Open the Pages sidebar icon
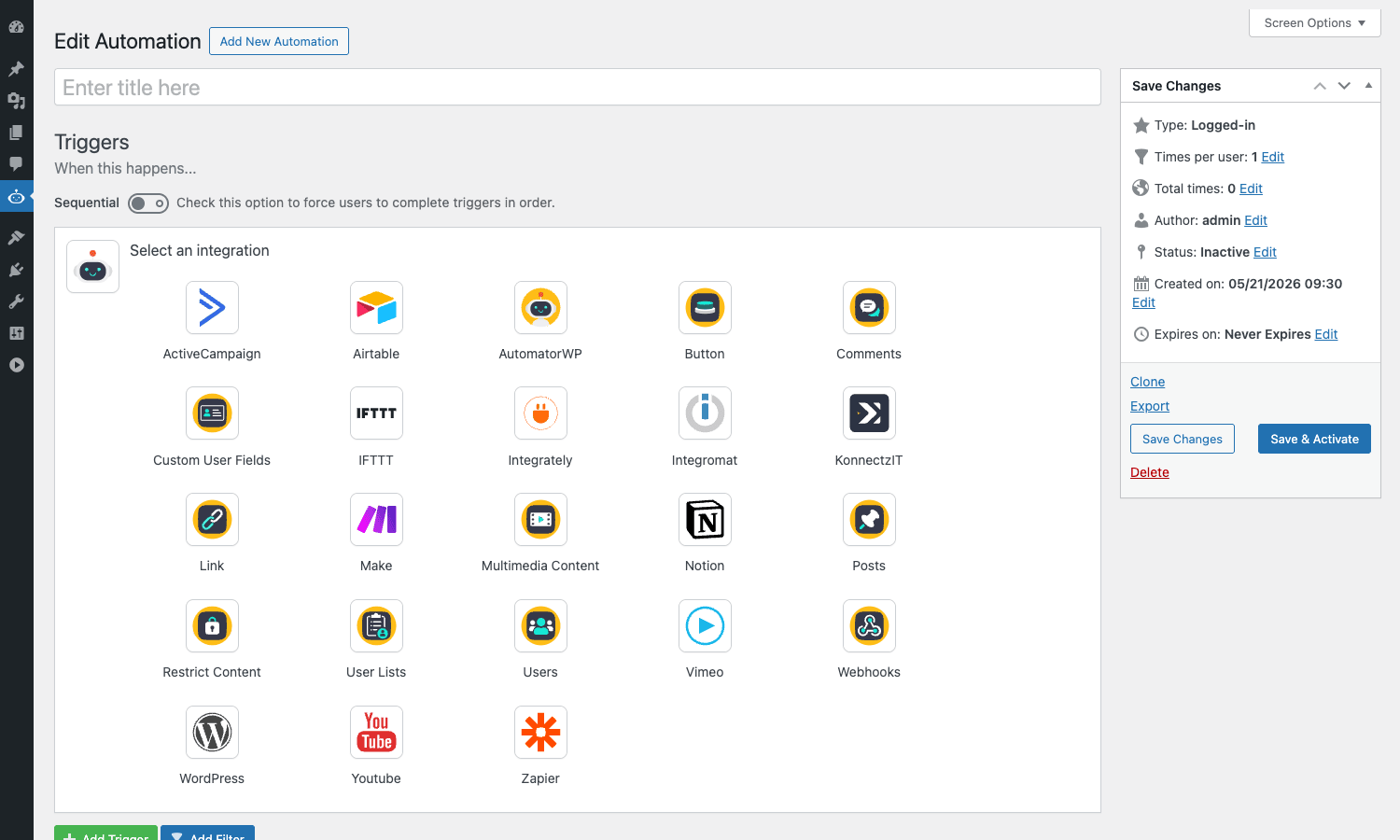Viewport: 1400px width, 840px height. (16, 133)
